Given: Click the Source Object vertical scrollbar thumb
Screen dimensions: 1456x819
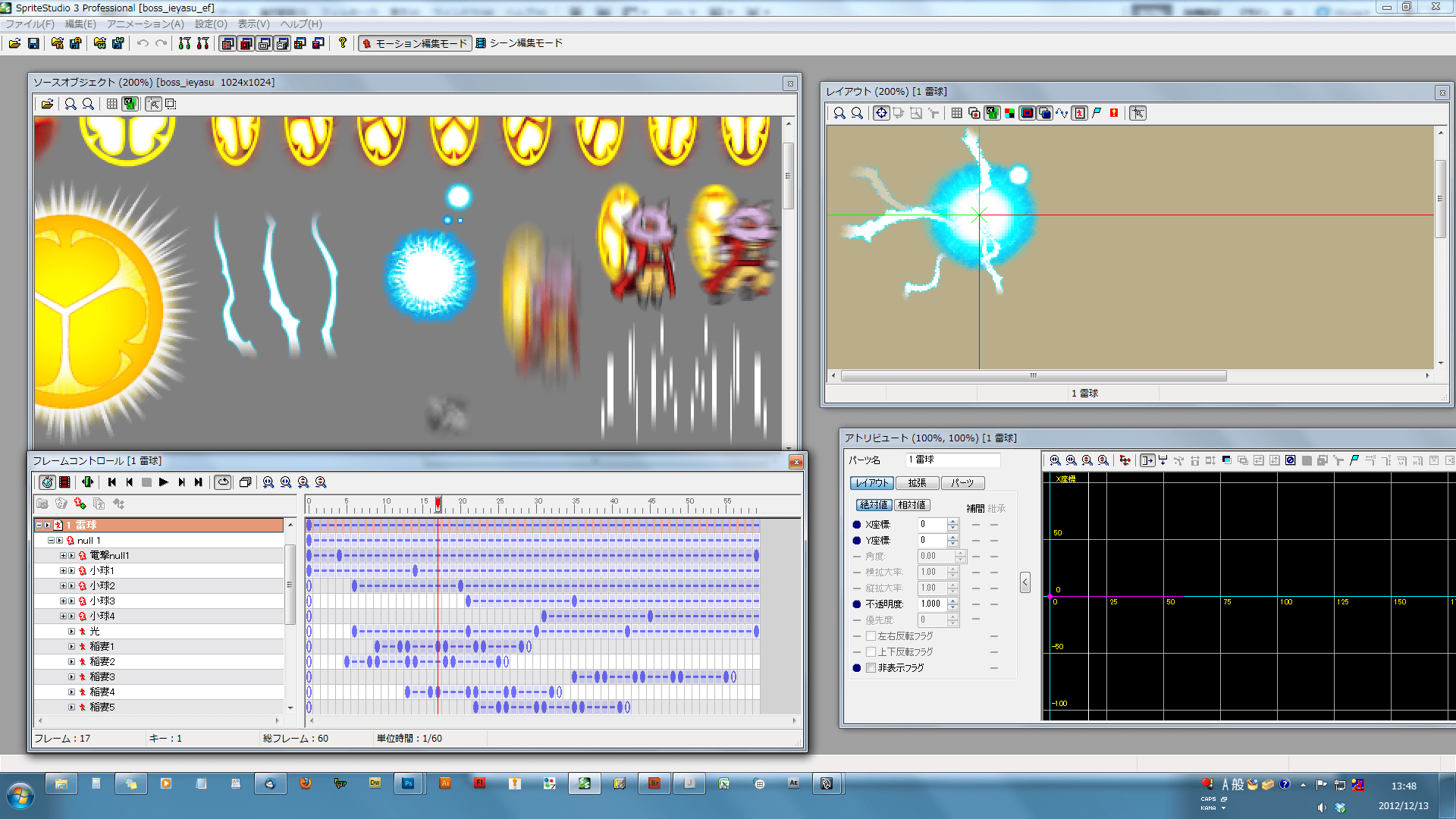Looking at the screenshot, I should click(789, 176).
